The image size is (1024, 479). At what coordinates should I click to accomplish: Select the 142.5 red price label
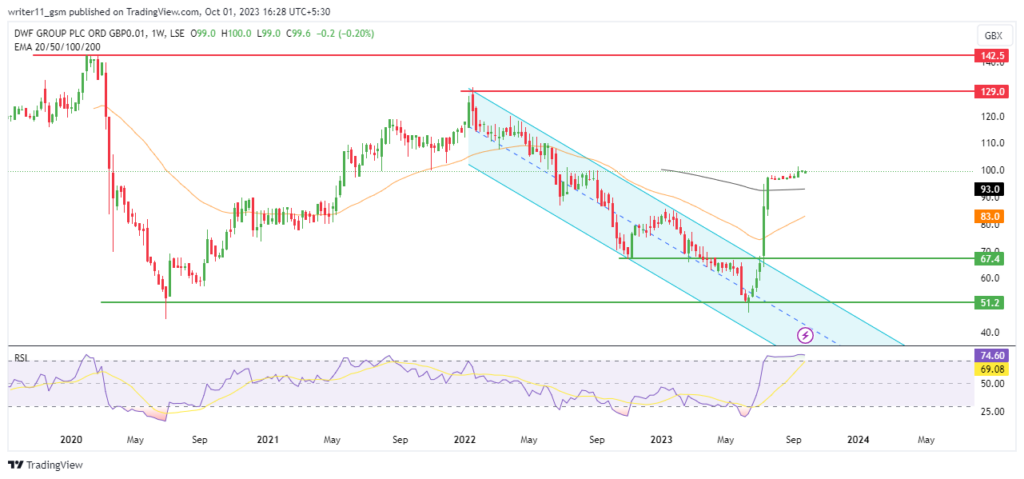(x=993, y=56)
